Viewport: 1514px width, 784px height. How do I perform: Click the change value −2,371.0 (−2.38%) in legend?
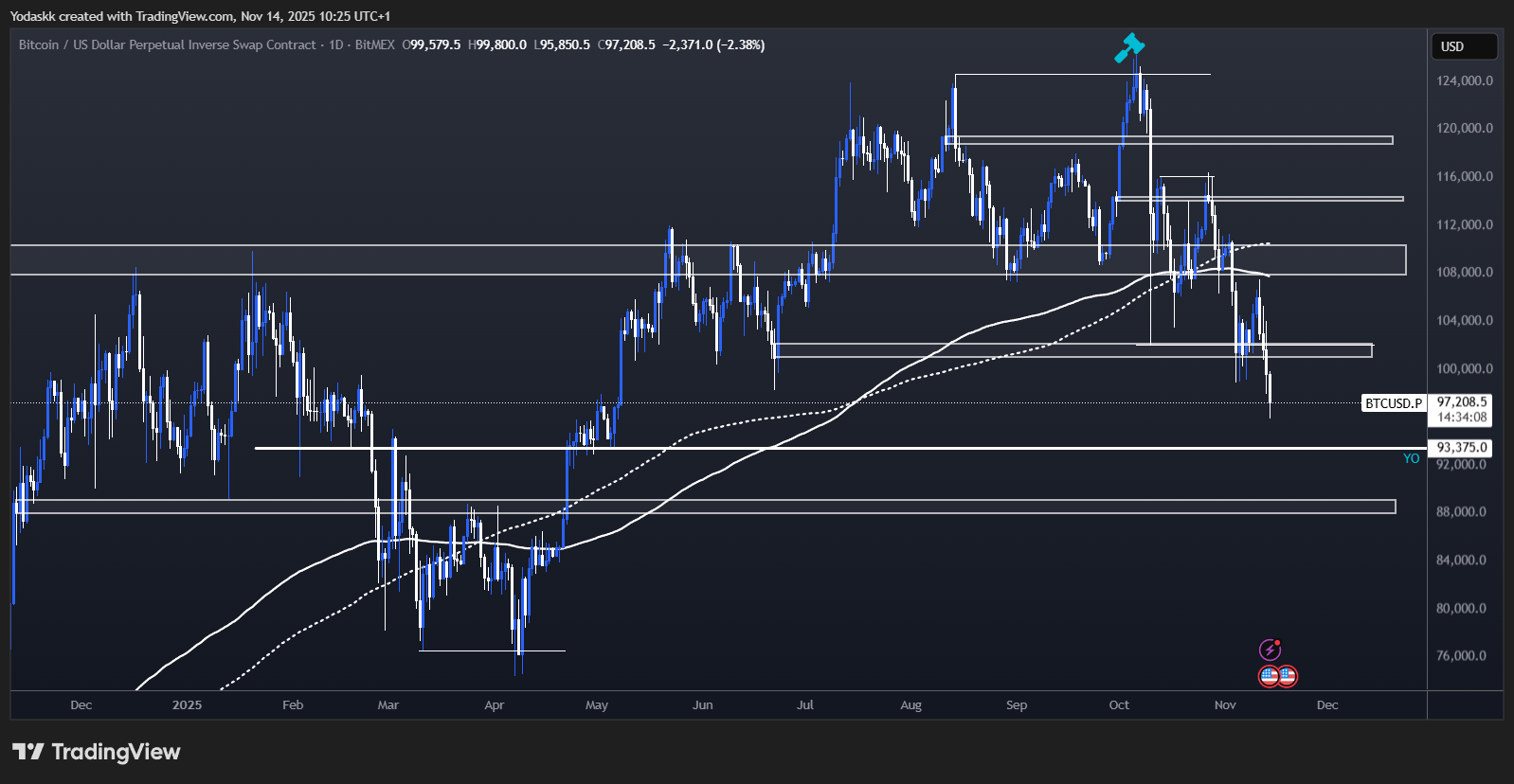[x=713, y=45]
